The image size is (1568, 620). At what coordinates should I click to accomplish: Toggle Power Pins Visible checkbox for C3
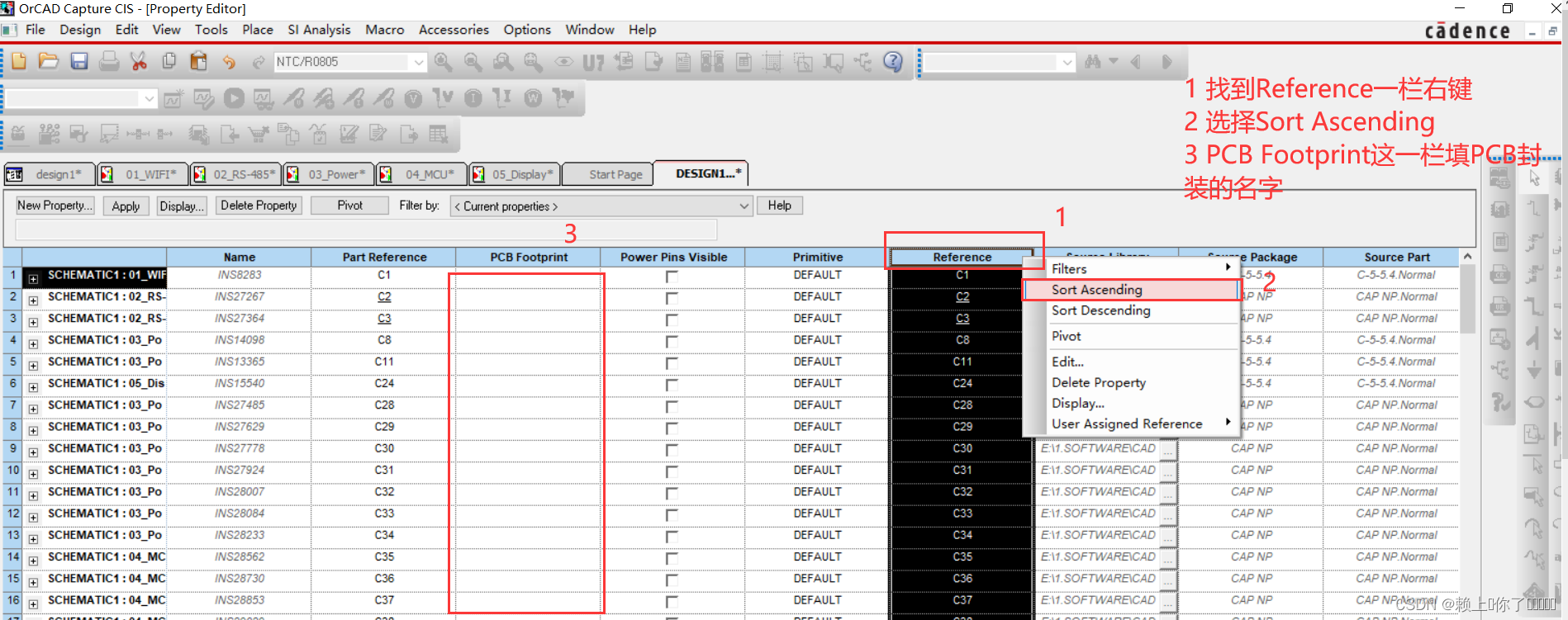click(672, 319)
